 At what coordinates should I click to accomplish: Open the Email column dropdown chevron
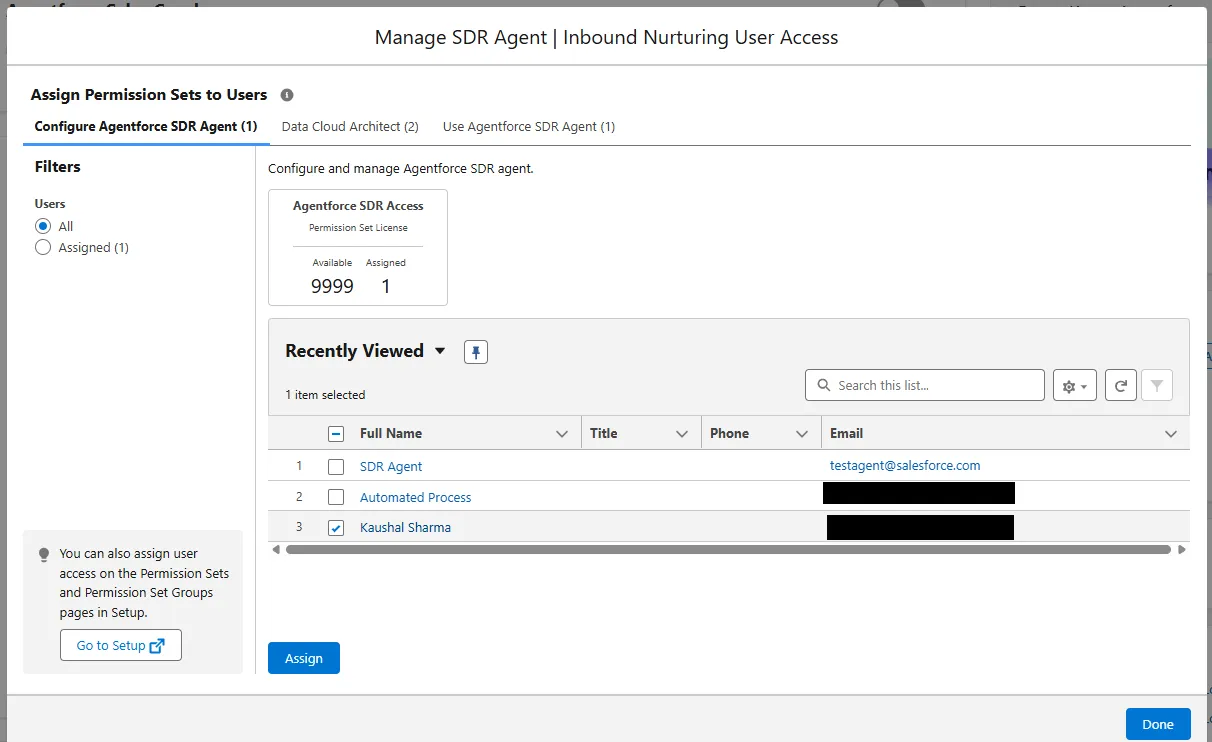point(1171,434)
